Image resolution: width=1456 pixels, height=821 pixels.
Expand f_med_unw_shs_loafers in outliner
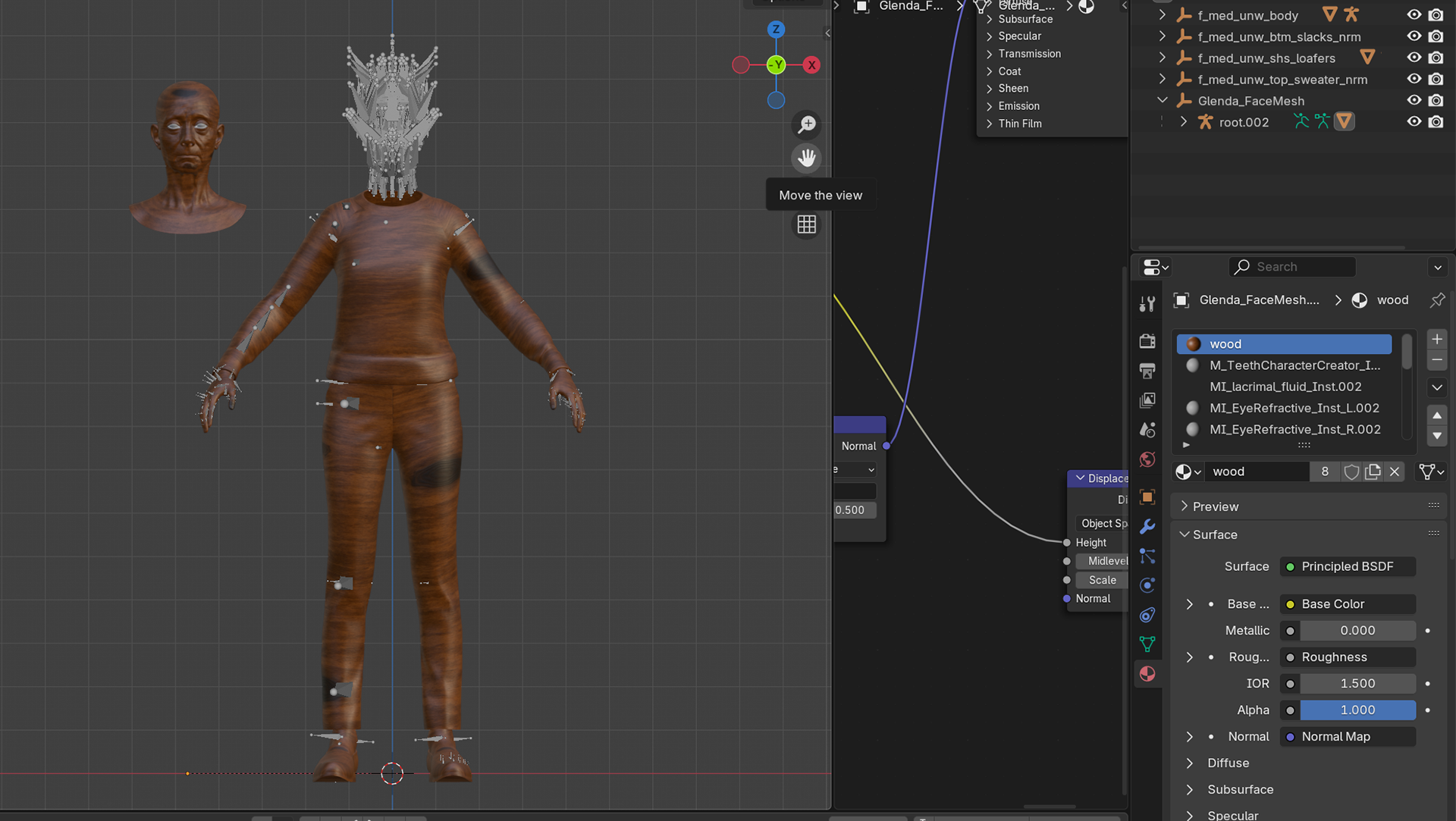(1162, 58)
